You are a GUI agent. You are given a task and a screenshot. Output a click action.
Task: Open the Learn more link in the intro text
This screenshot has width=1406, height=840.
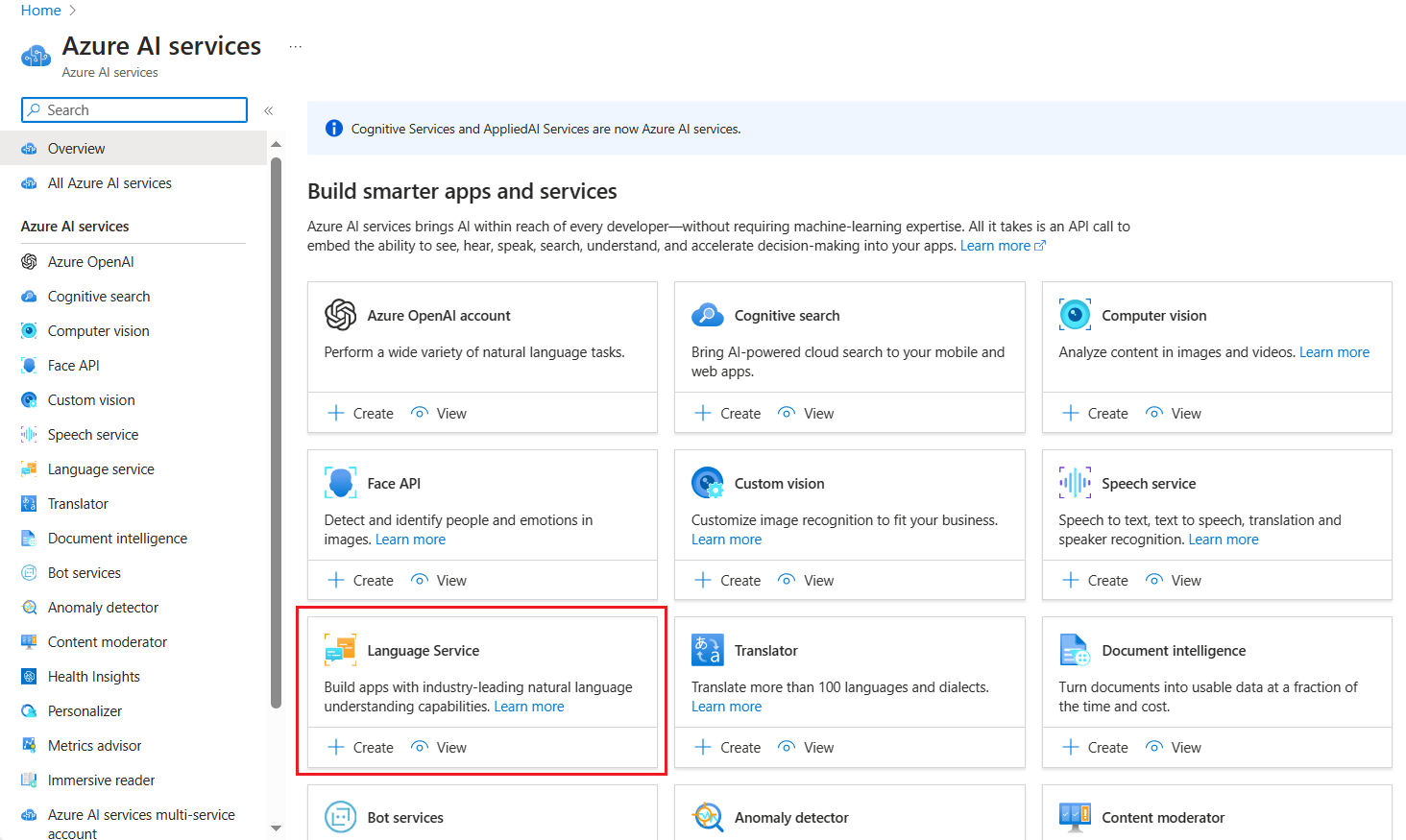point(995,245)
